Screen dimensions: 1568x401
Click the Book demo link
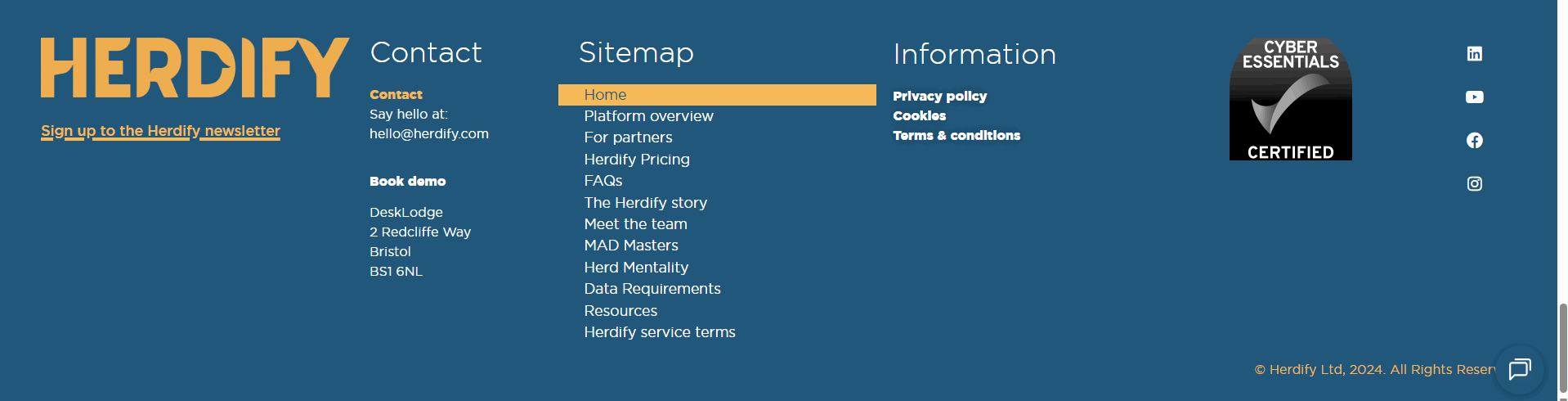tap(407, 182)
